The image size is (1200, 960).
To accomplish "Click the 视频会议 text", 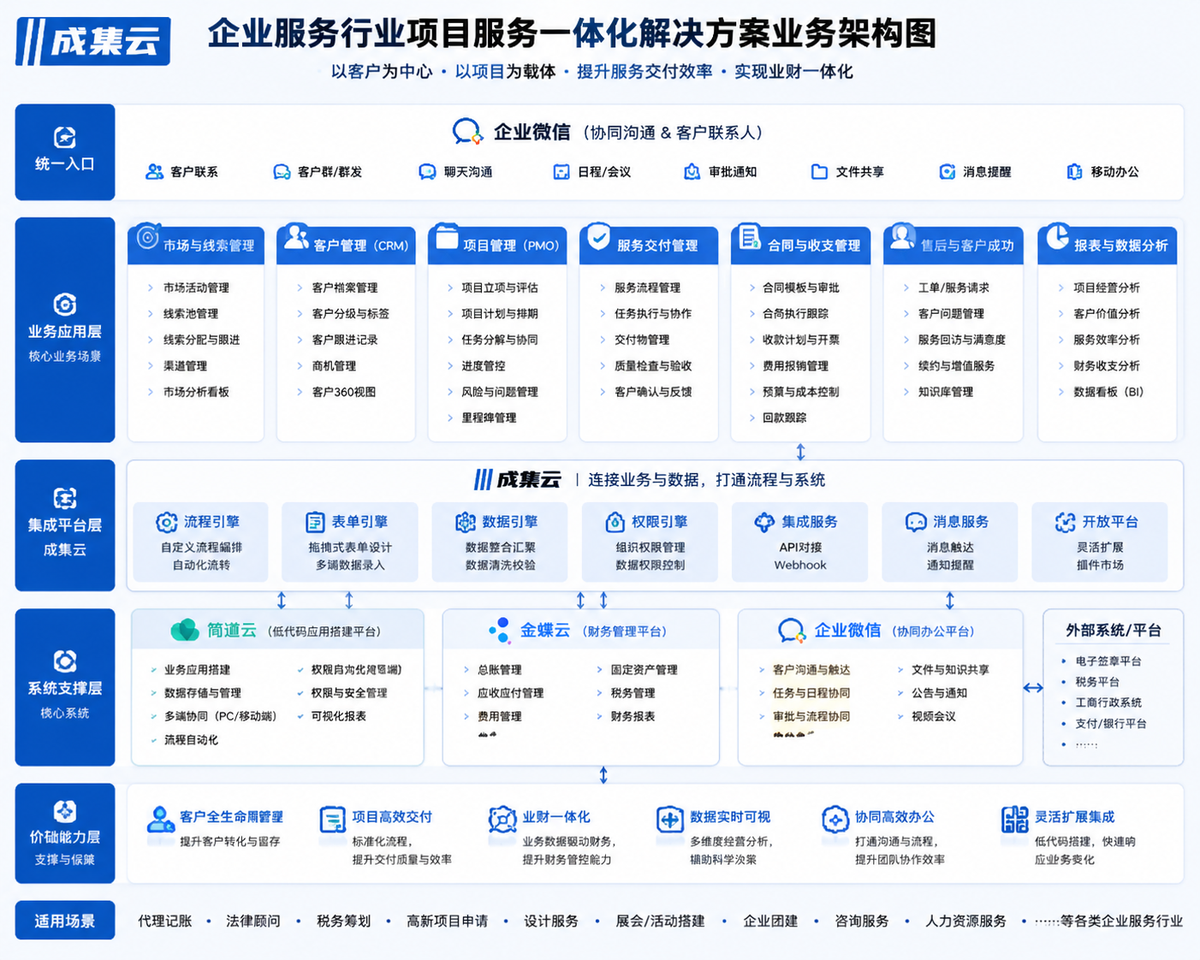I will tap(934, 717).
